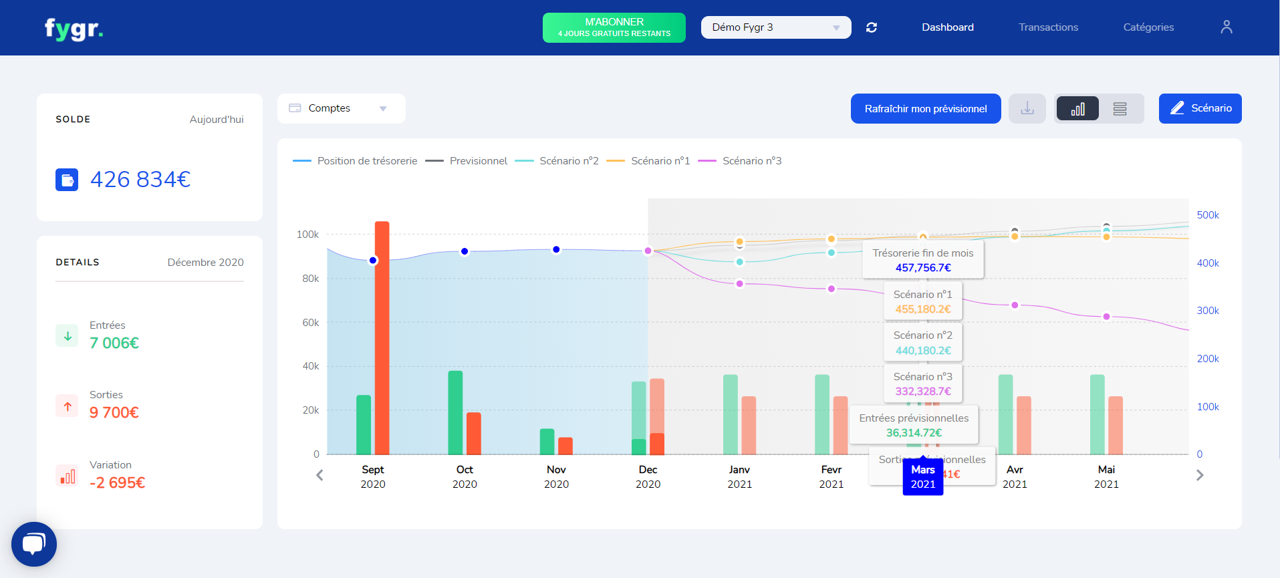Select Nov 2020 on the timeline

[x=556, y=477]
